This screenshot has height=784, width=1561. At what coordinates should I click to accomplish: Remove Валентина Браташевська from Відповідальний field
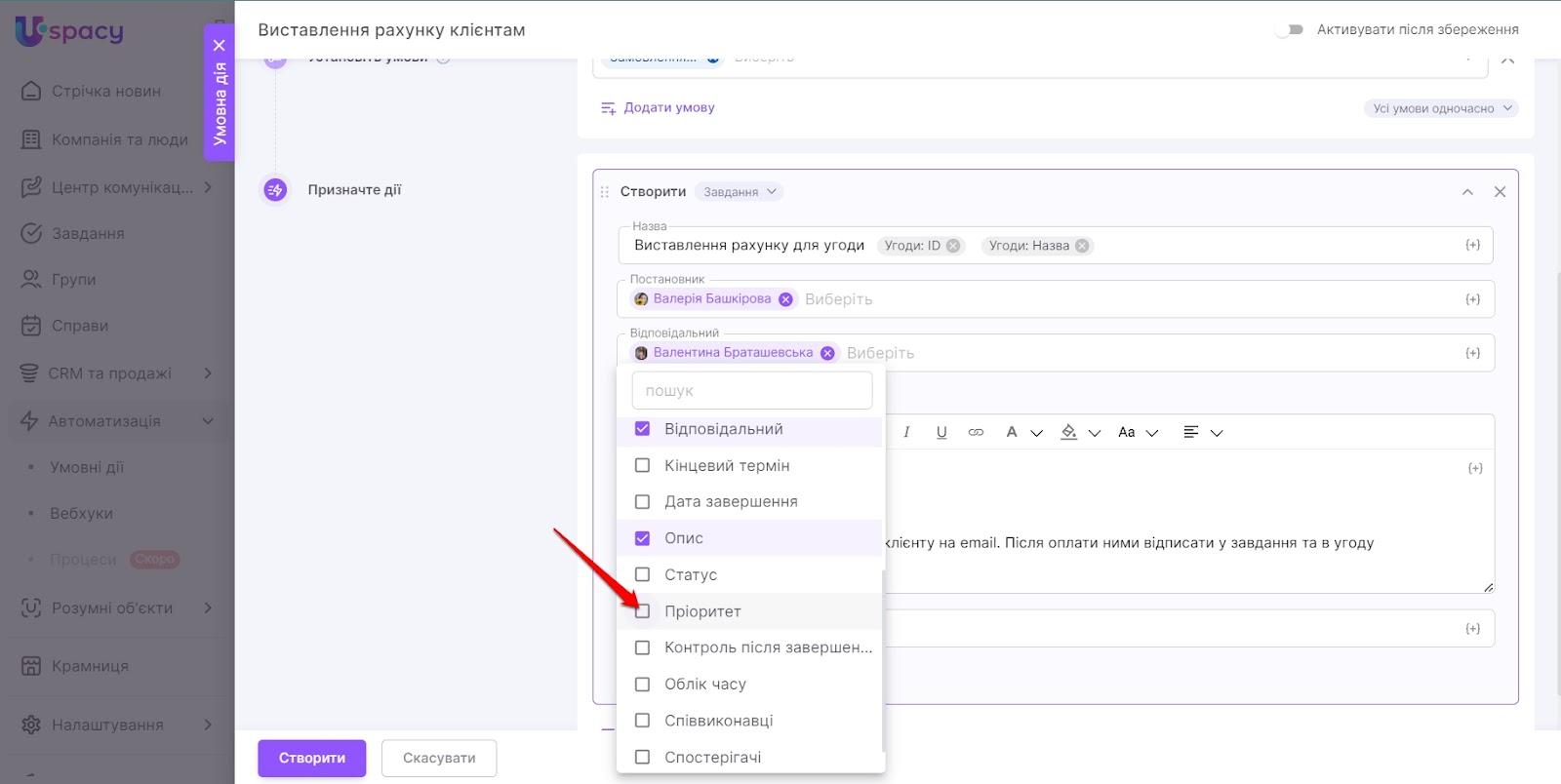827,353
